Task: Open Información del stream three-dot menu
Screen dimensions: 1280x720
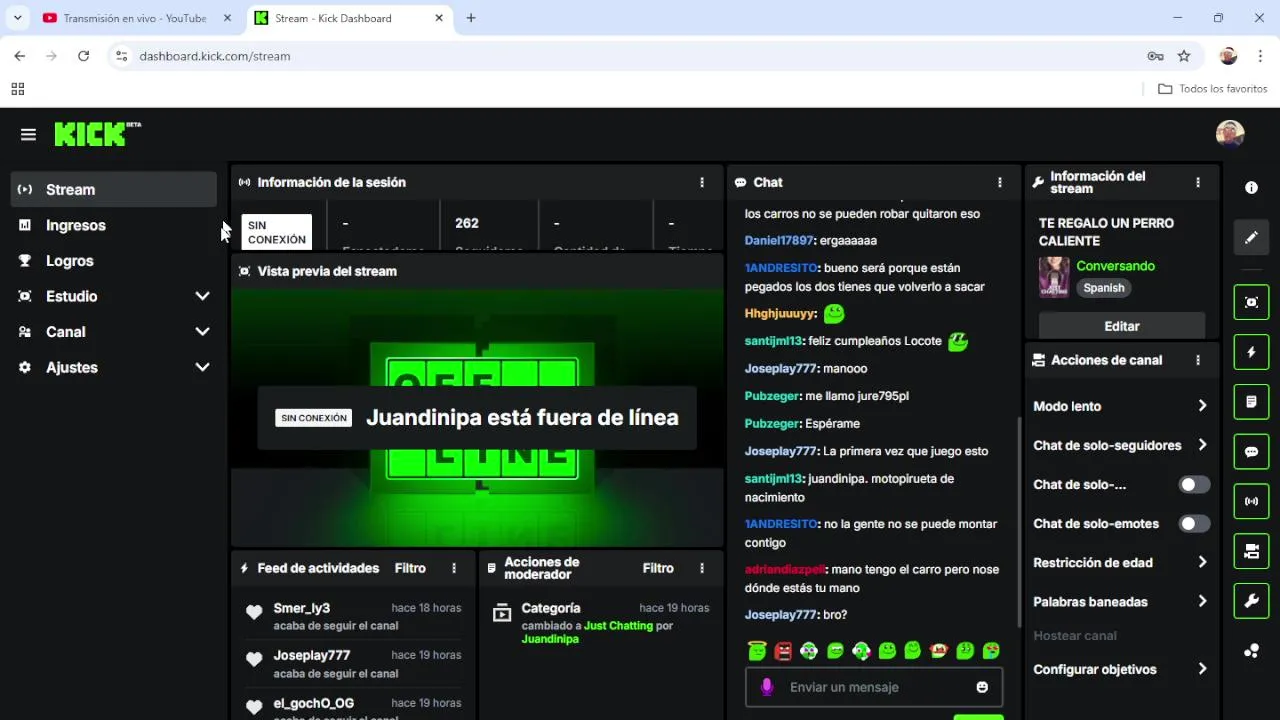Action: click(1198, 182)
